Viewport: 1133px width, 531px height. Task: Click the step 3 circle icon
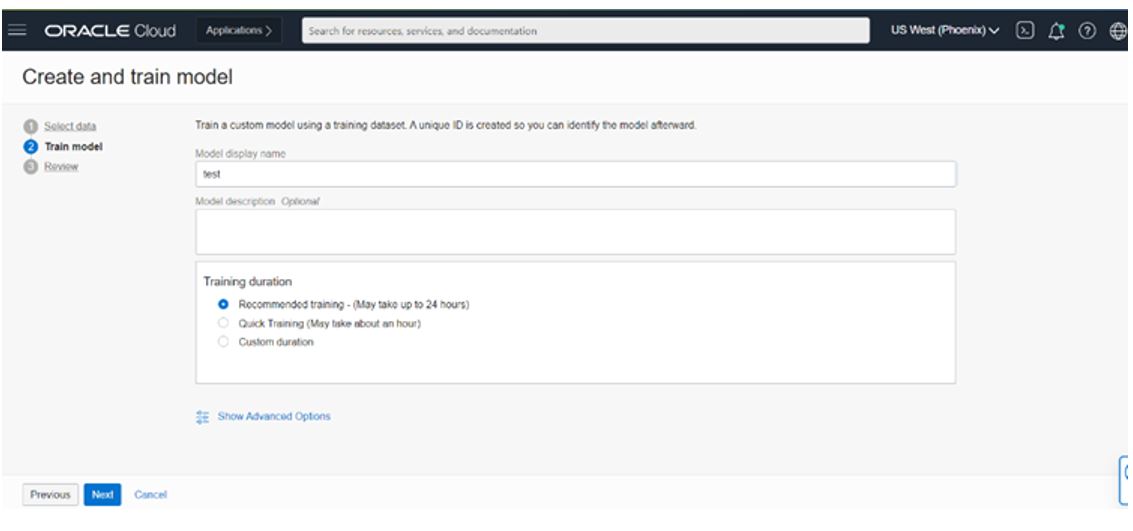(30, 167)
